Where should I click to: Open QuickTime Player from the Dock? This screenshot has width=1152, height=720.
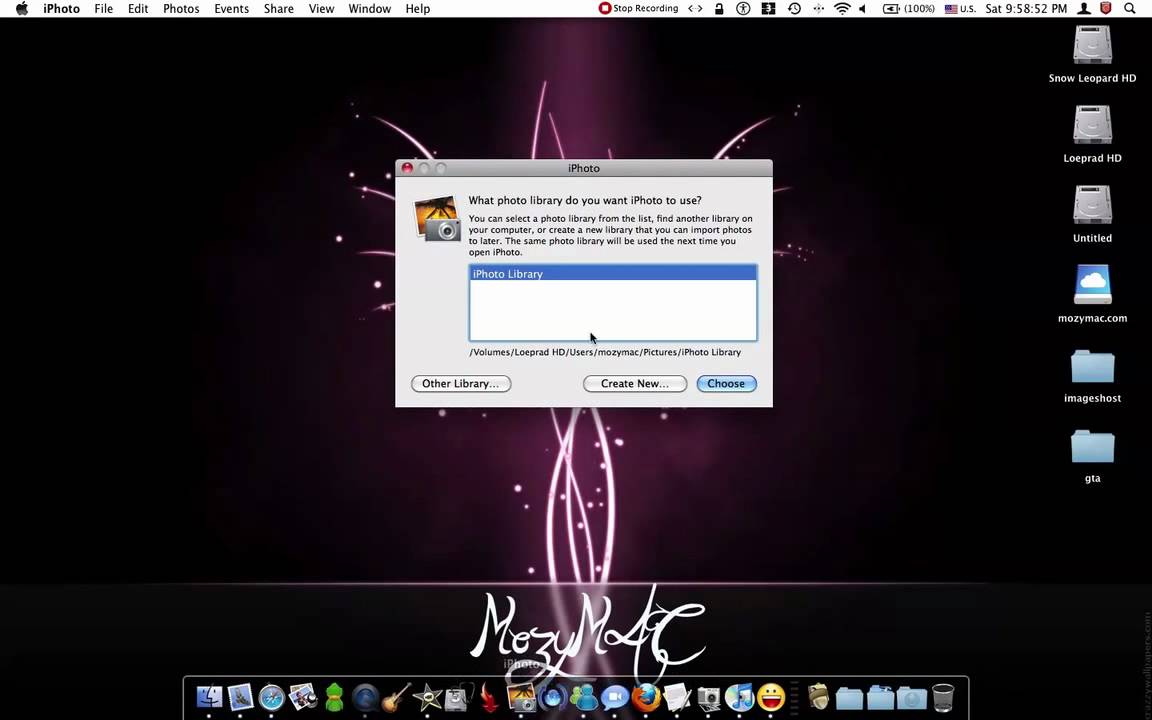[365, 696]
